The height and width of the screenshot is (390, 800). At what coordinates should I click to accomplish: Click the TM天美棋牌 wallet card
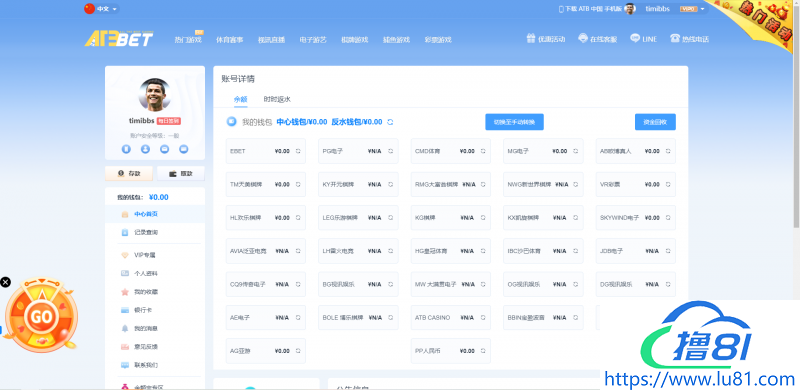(x=266, y=184)
